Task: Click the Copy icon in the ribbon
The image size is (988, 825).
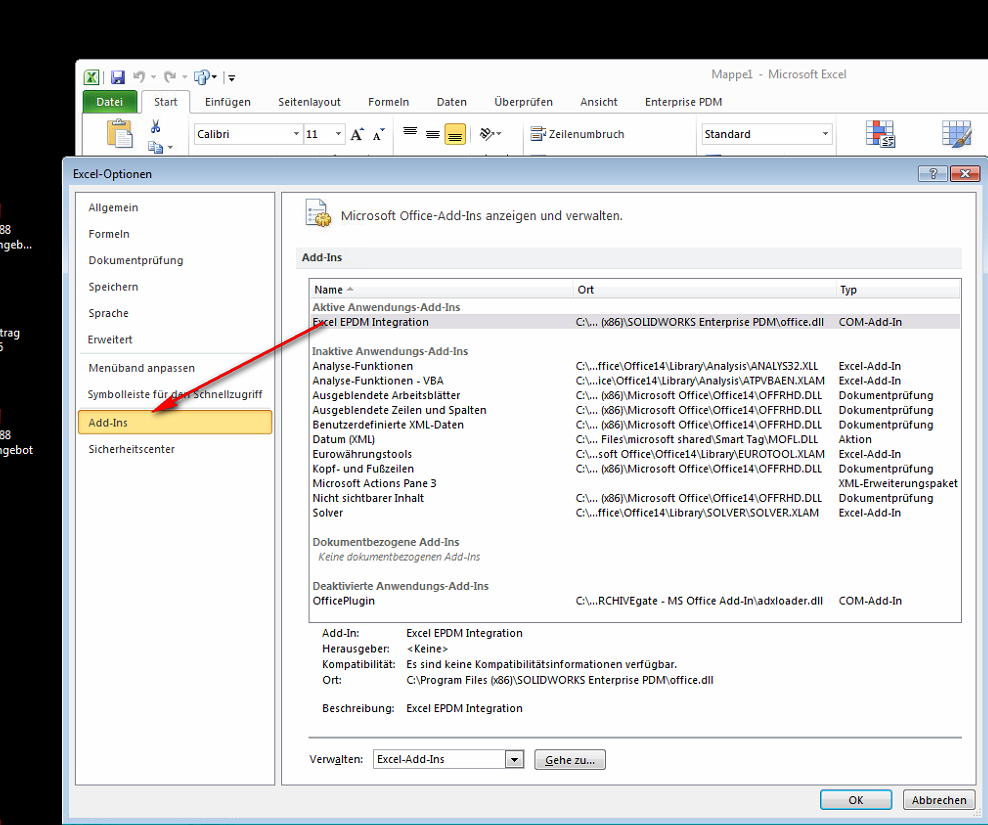Action: point(155,147)
